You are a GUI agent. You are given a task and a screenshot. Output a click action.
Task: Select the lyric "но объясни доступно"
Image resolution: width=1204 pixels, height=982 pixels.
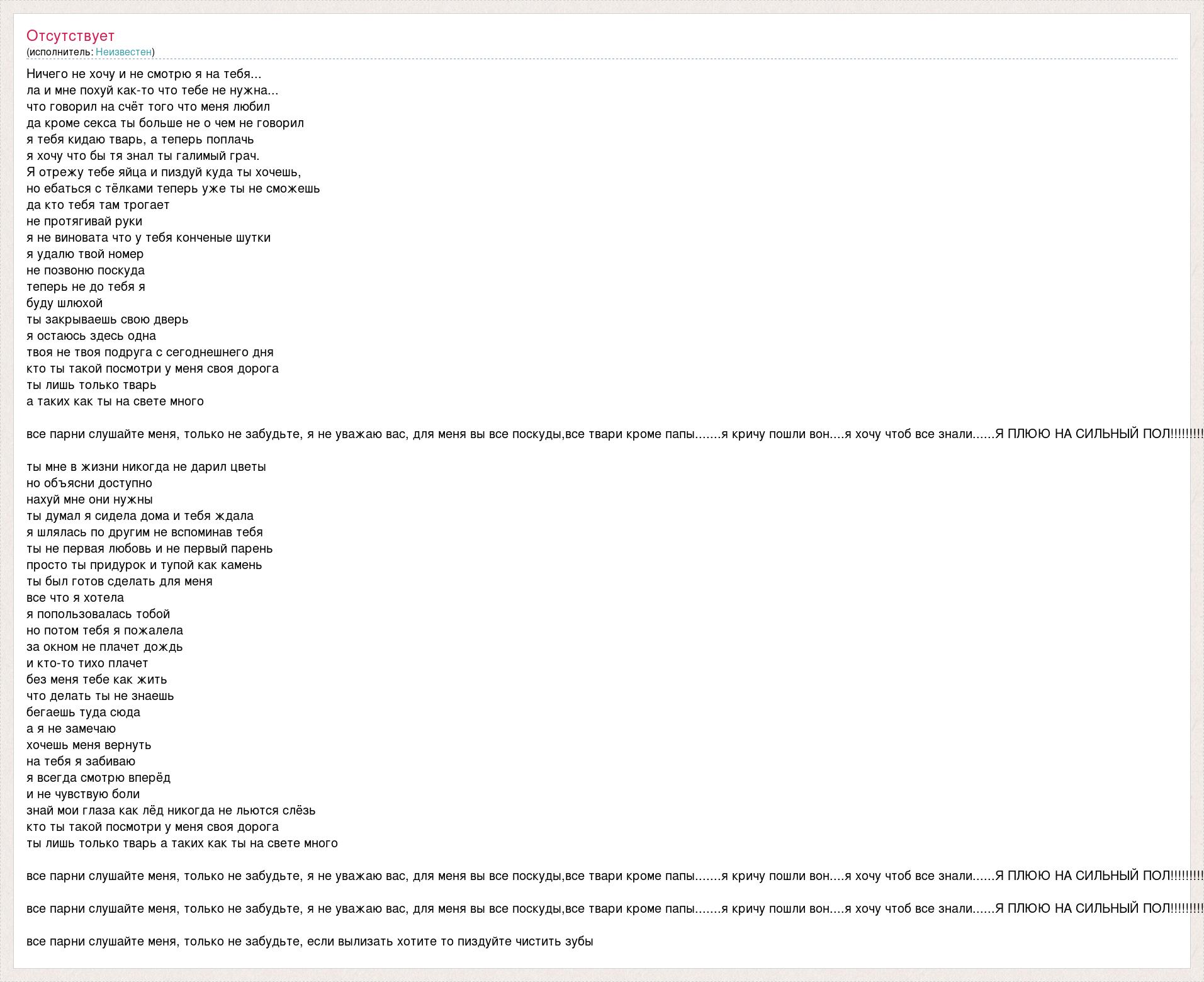coord(89,483)
